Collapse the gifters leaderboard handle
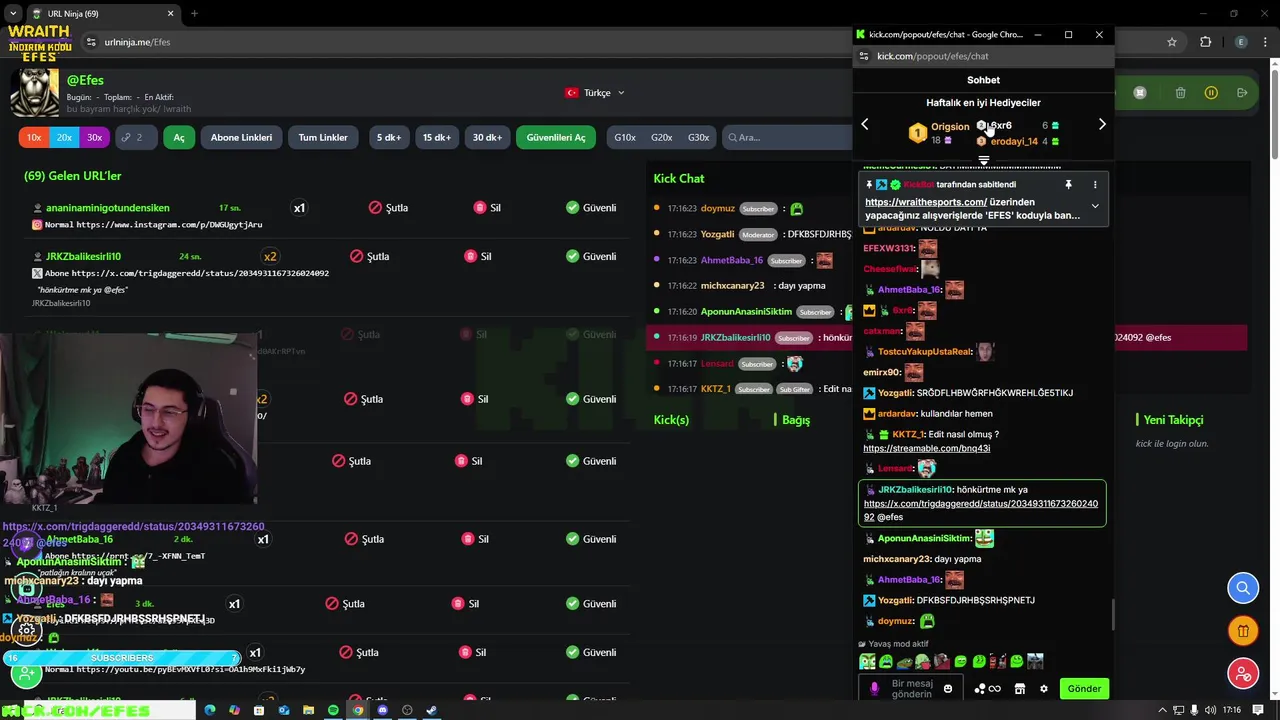This screenshot has height=720, width=1280. click(984, 160)
